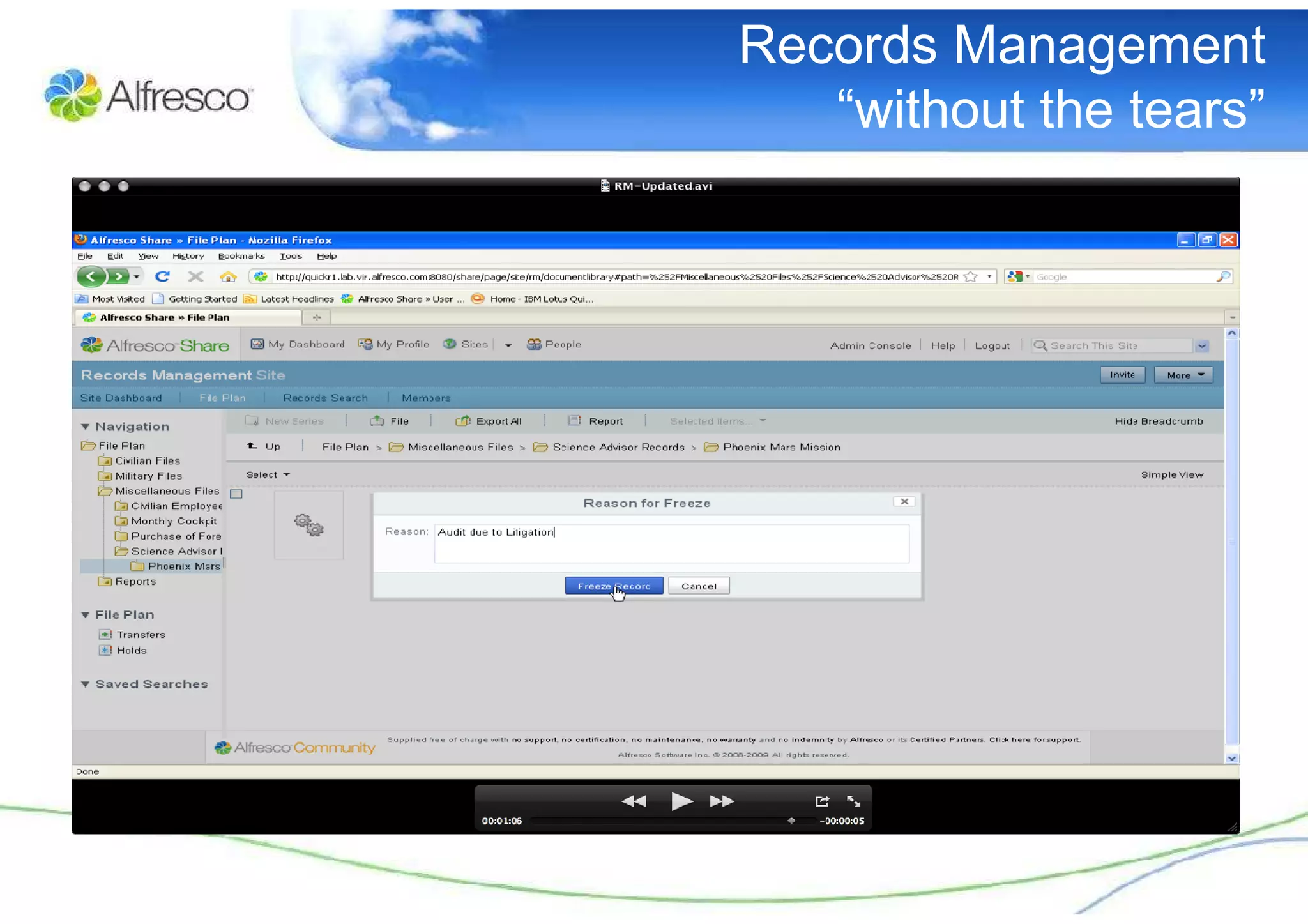Screen dimensions: 1308x924
Task: Click the Alfresco Share logo
Action: 155,345
